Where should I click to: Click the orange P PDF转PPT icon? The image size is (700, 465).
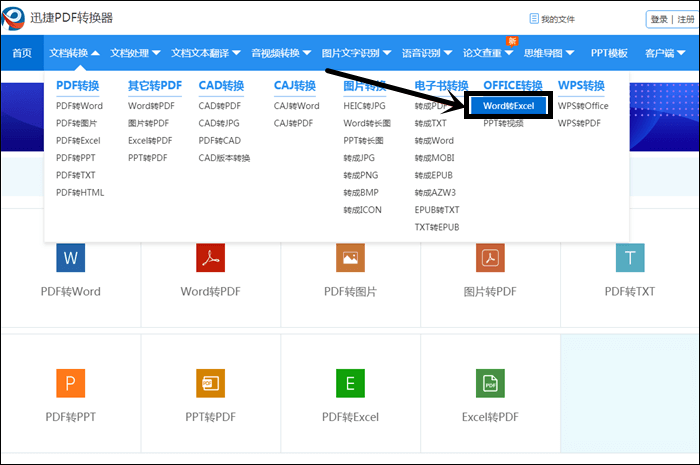[x=71, y=383]
